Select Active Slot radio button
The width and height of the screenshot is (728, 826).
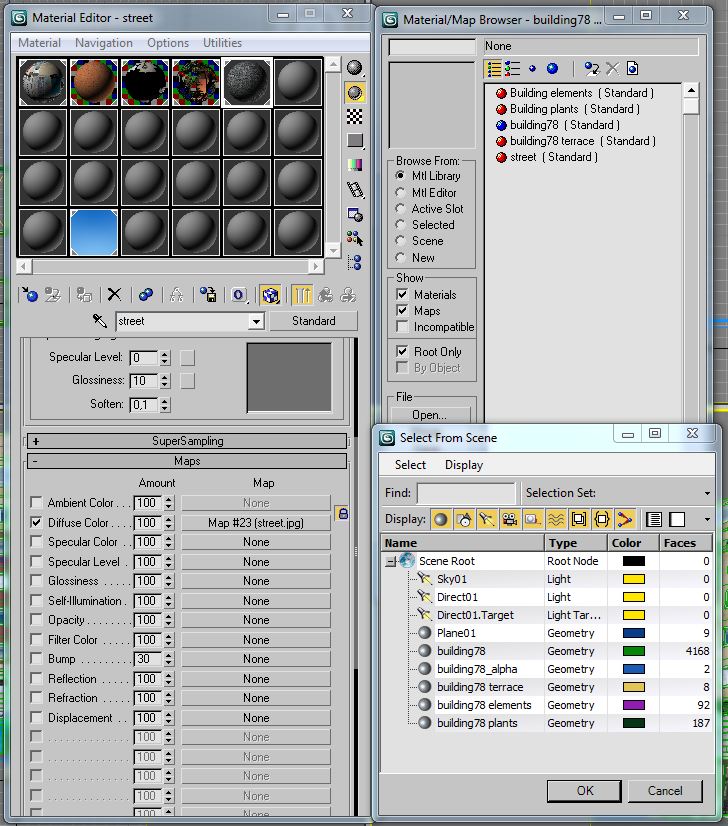click(x=400, y=209)
